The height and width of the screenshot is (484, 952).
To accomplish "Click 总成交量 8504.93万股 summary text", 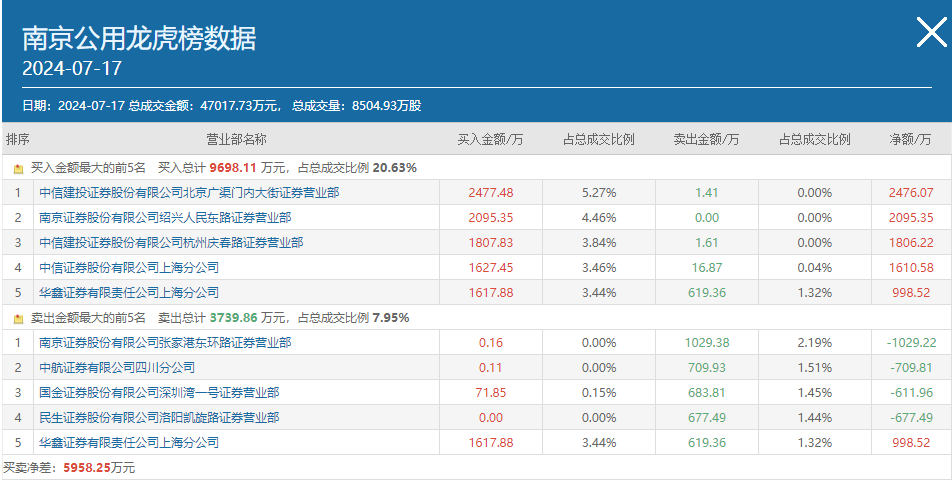I will (x=356, y=106).
